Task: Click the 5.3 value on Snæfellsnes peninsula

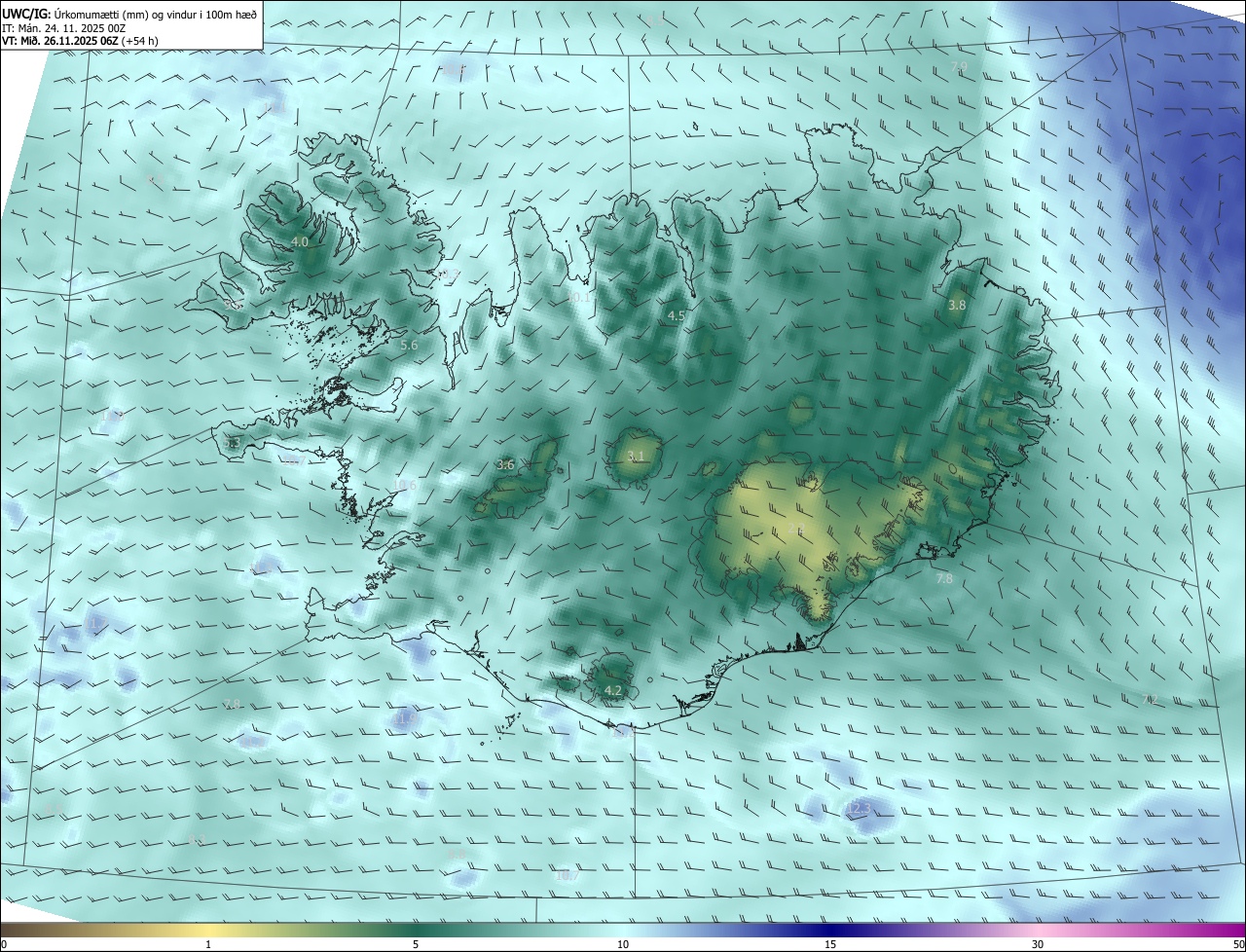Action: click(x=232, y=444)
